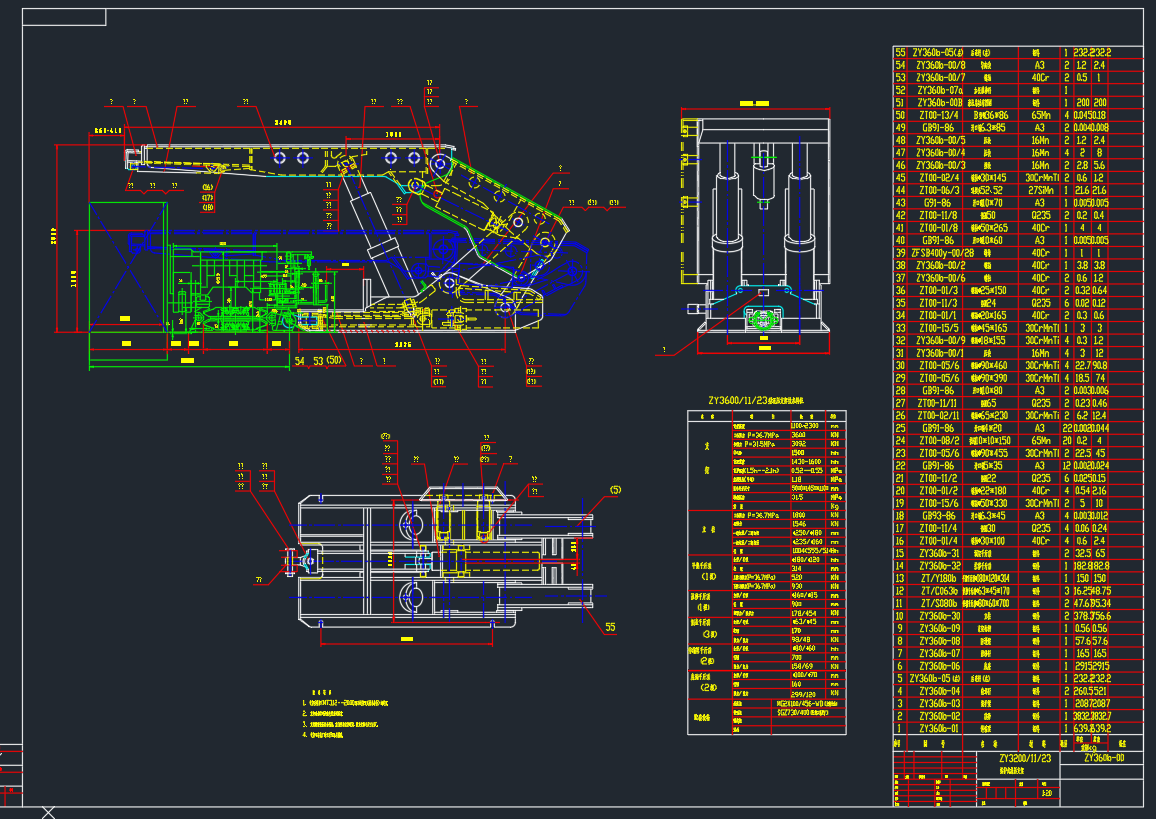Click the ZT00-06/3 code cell

point(939,191)
